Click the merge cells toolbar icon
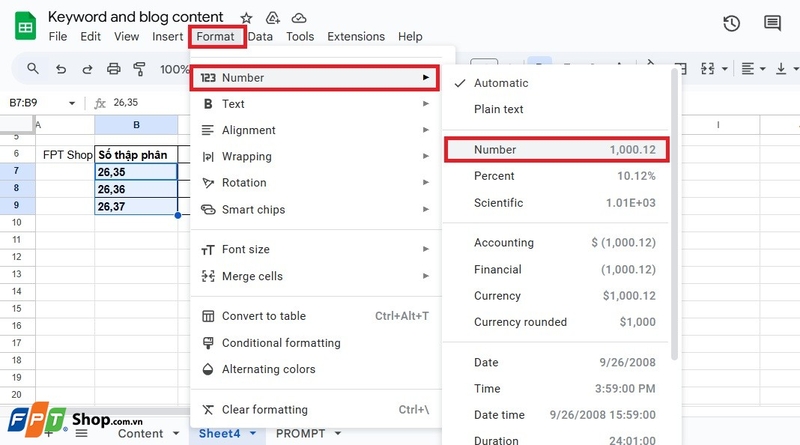800x445 pixels. tap(708, 68)
